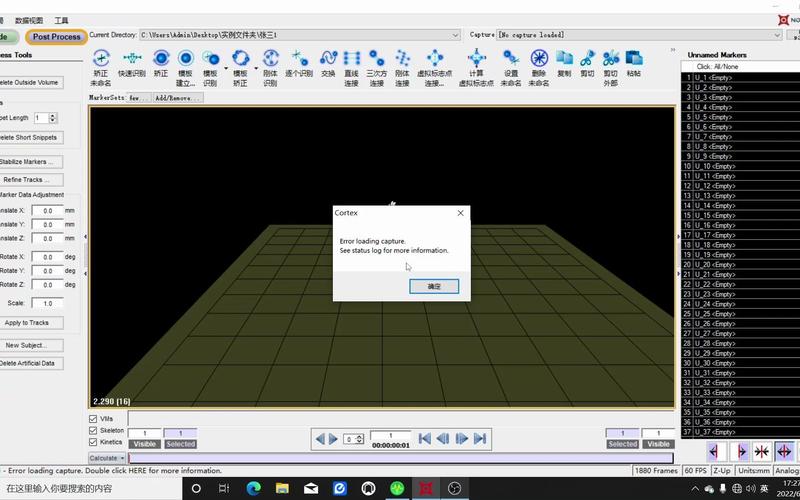Screen dimensions: 800x500
Task: Click the Stabilize Markers button
Action: point(31,162)
